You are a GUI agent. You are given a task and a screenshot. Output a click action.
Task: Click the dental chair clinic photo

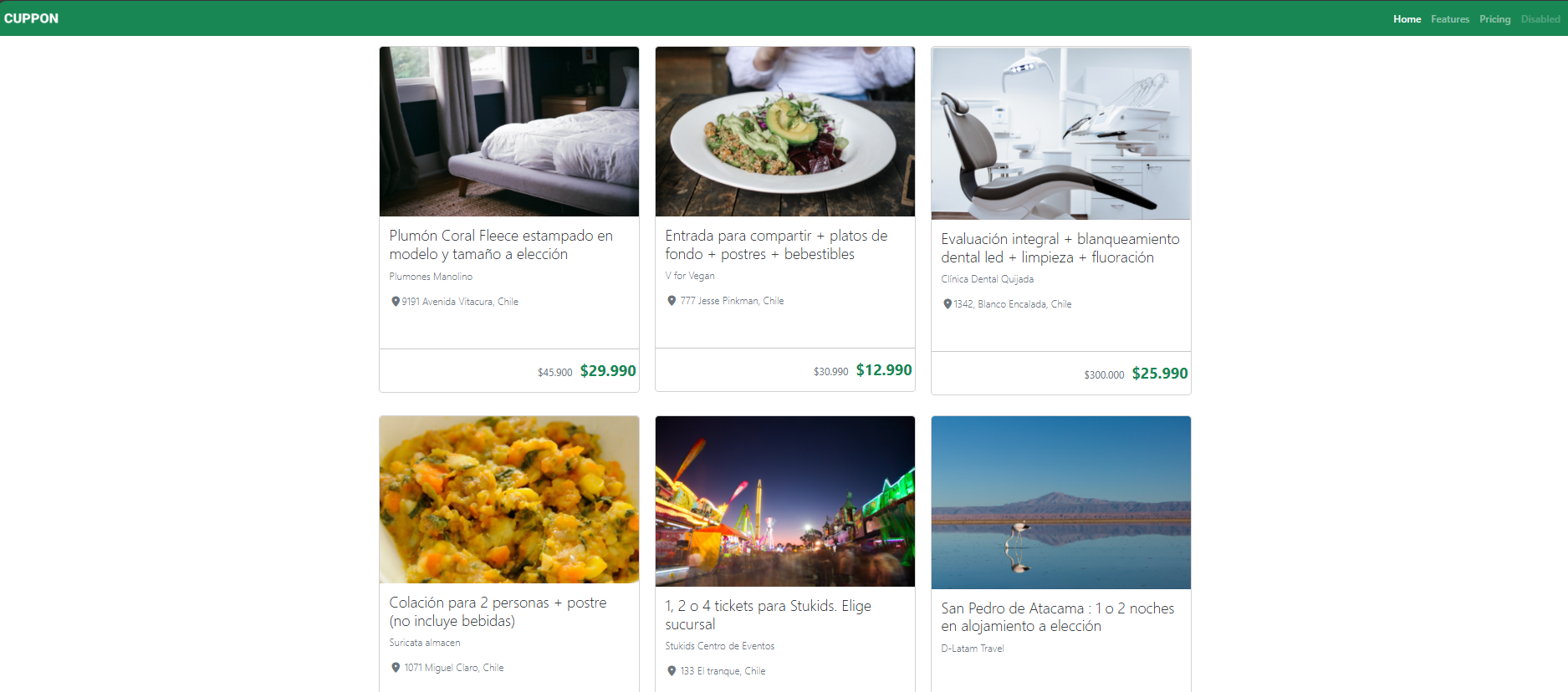point(1060,133)
